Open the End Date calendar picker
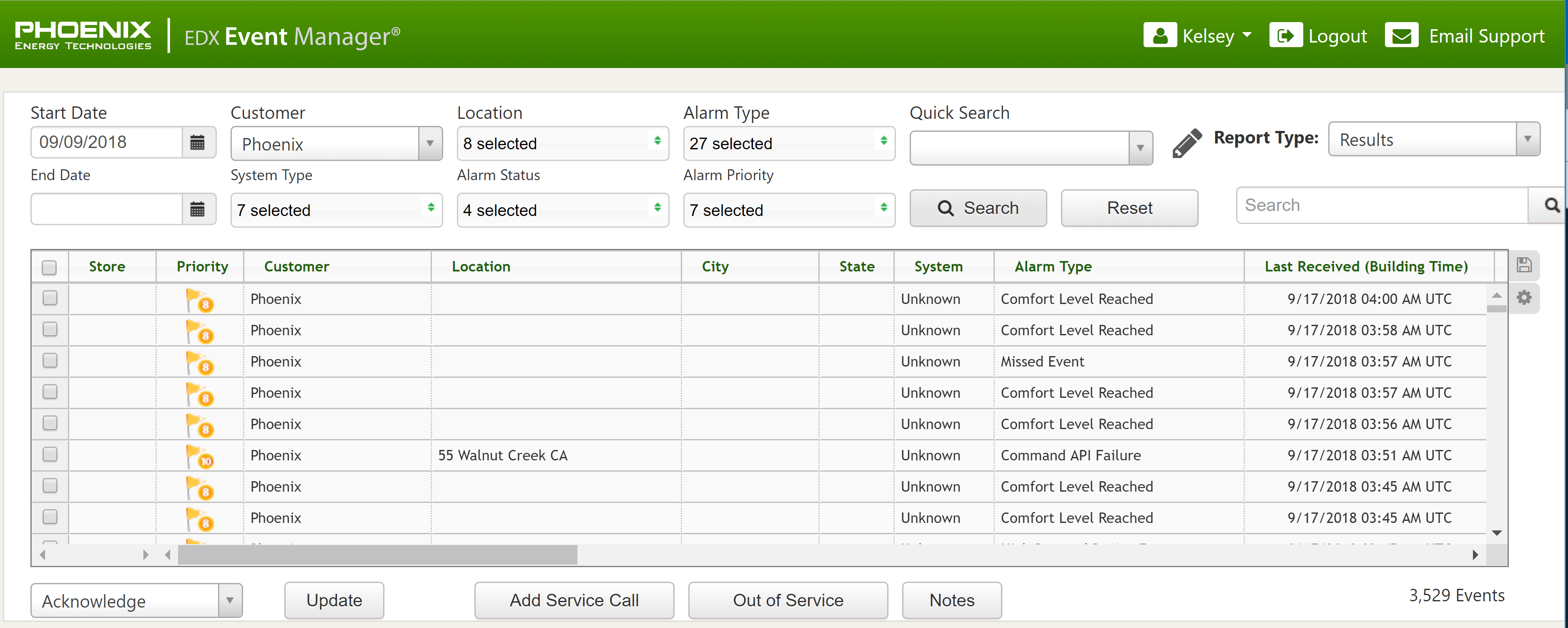The width and height of the screenshot is (1568, 628). click(197, 209)
